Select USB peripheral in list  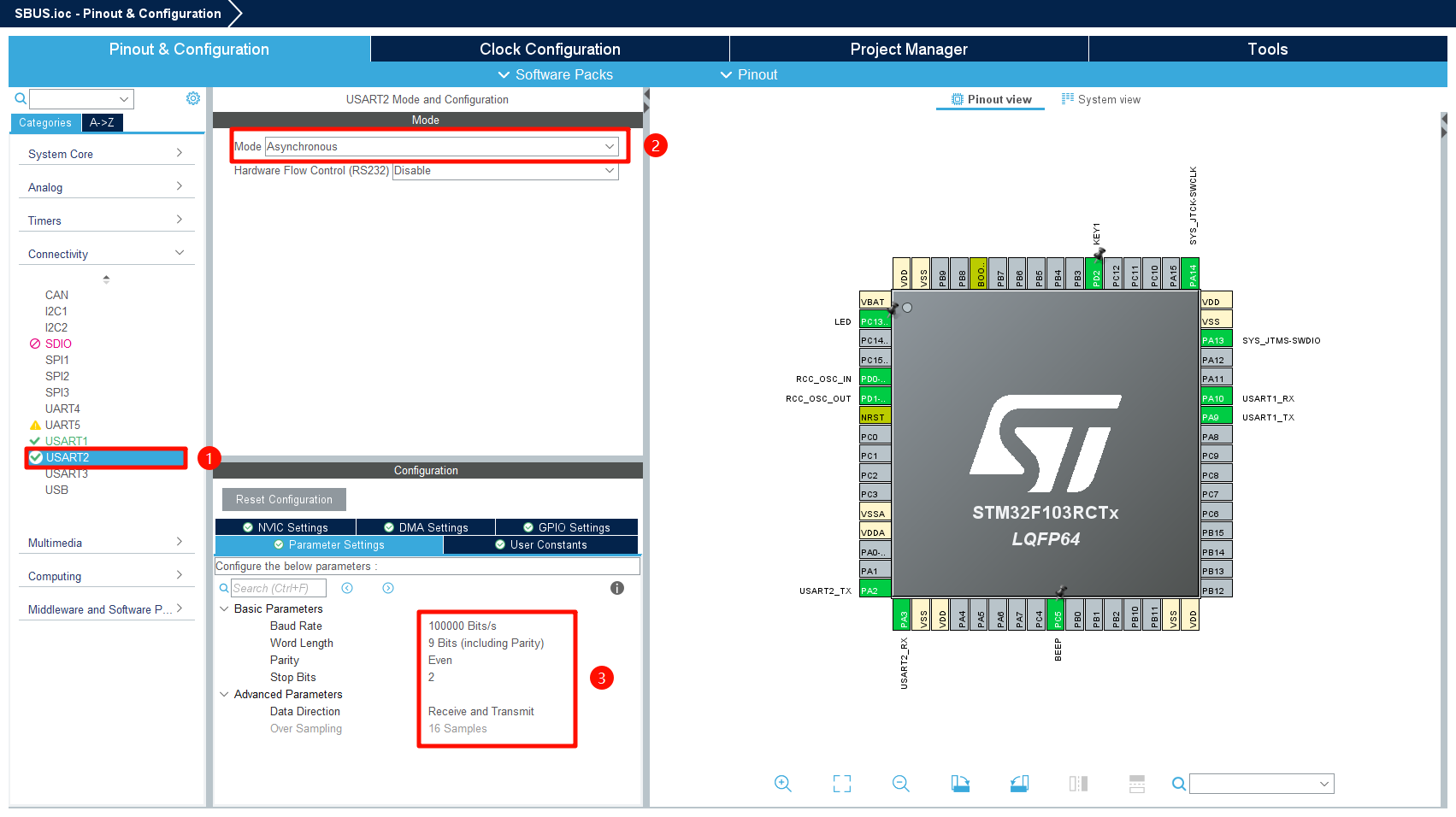[x=56, y=490]
